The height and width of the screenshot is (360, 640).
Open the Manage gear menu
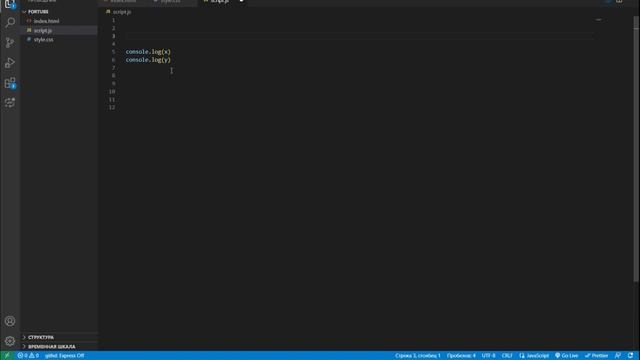pyautogui.click(x=10, y=341)
